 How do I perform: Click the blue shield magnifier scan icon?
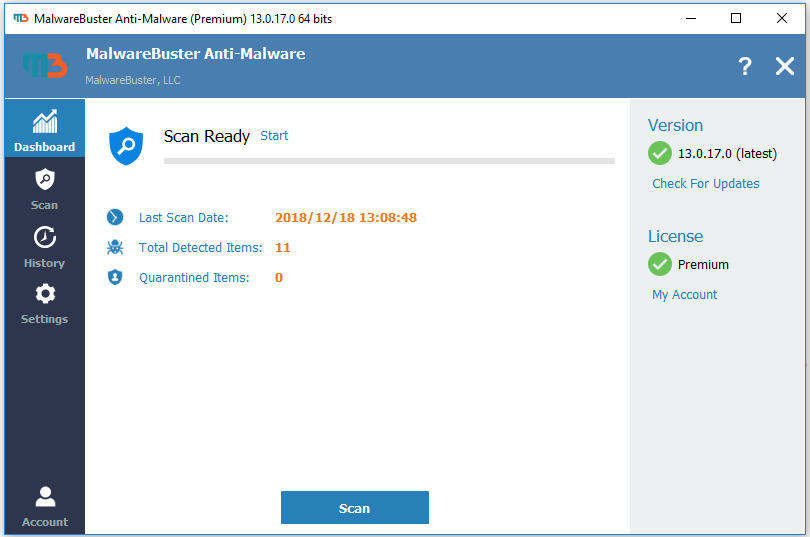126,146
